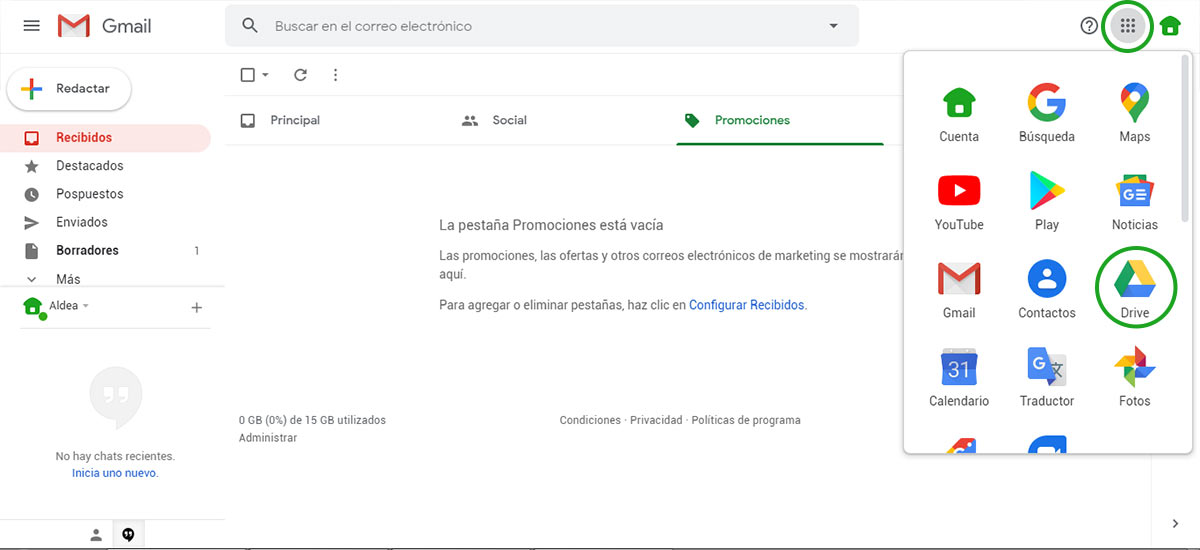Viewport: 1200px width, 550px height.
Task: Click Inicia uno nuevo link
Action: tap(115, 473)
